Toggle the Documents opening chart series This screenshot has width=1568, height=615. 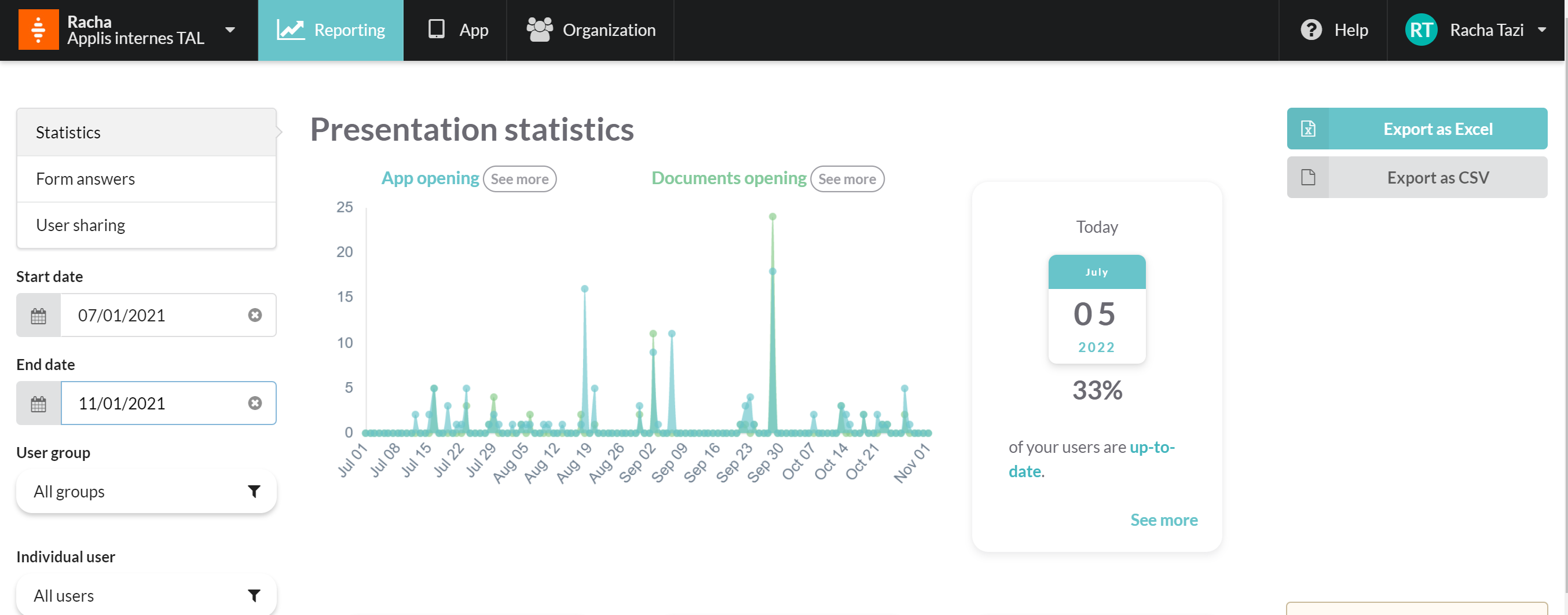click(x=728, y=178)
